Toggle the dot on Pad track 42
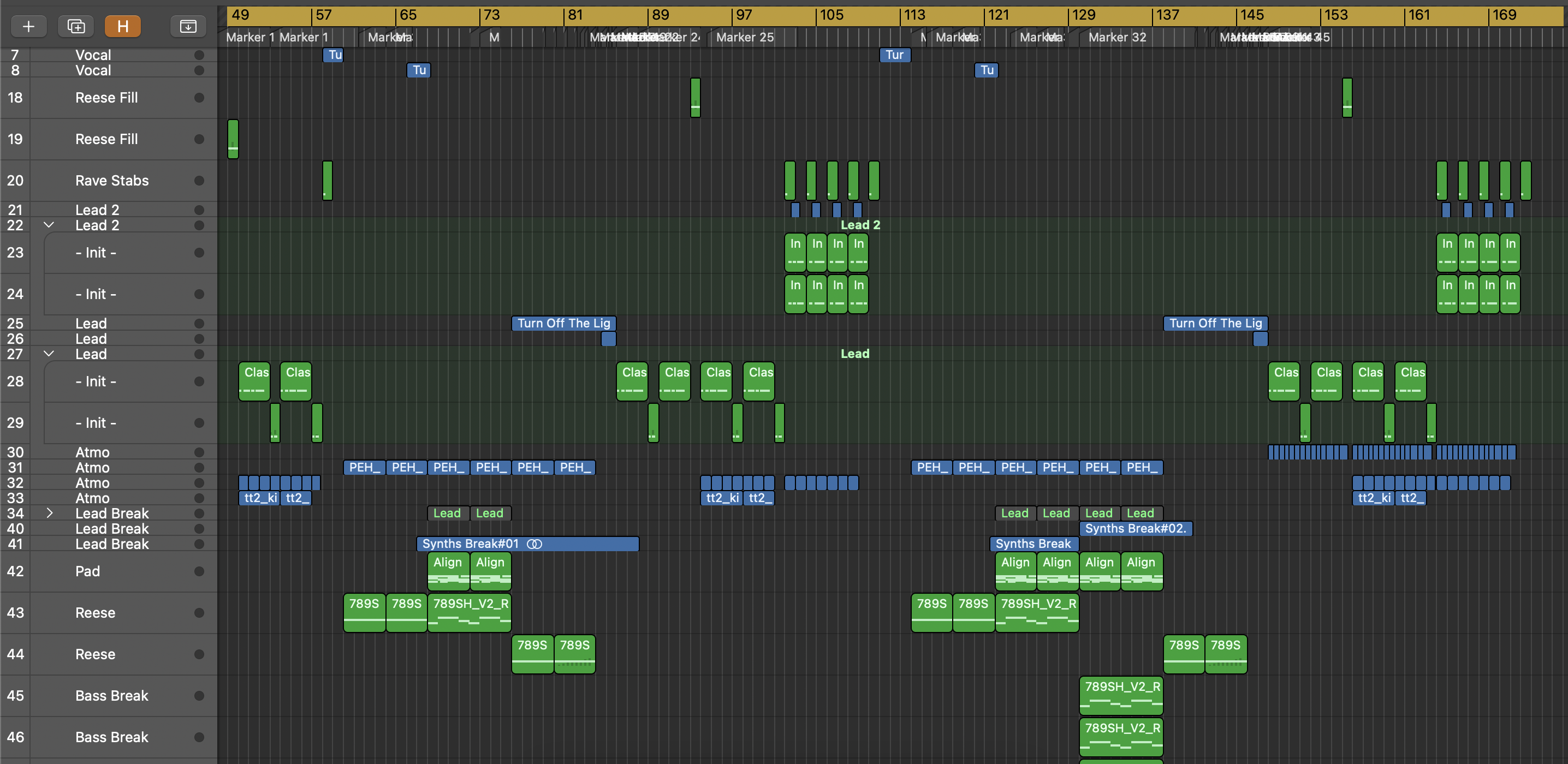This screenshot has height=764, width=1568. pyautogui.click(x=199, y=571)
